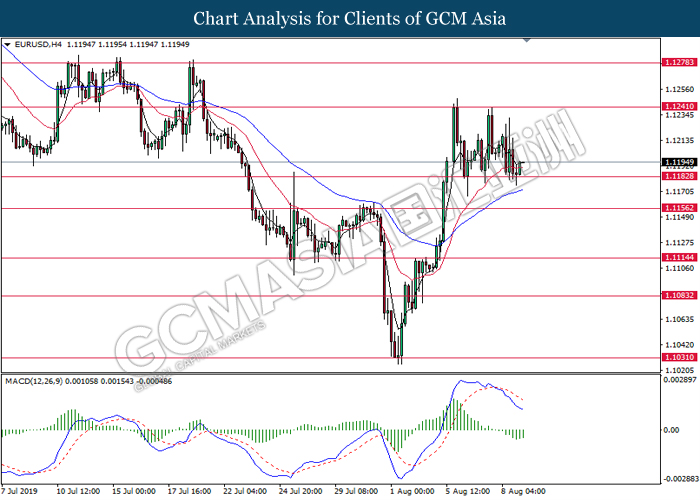Click the 1.12135 price axis value
Screen dimensions: 700x500
click(680, 141)
